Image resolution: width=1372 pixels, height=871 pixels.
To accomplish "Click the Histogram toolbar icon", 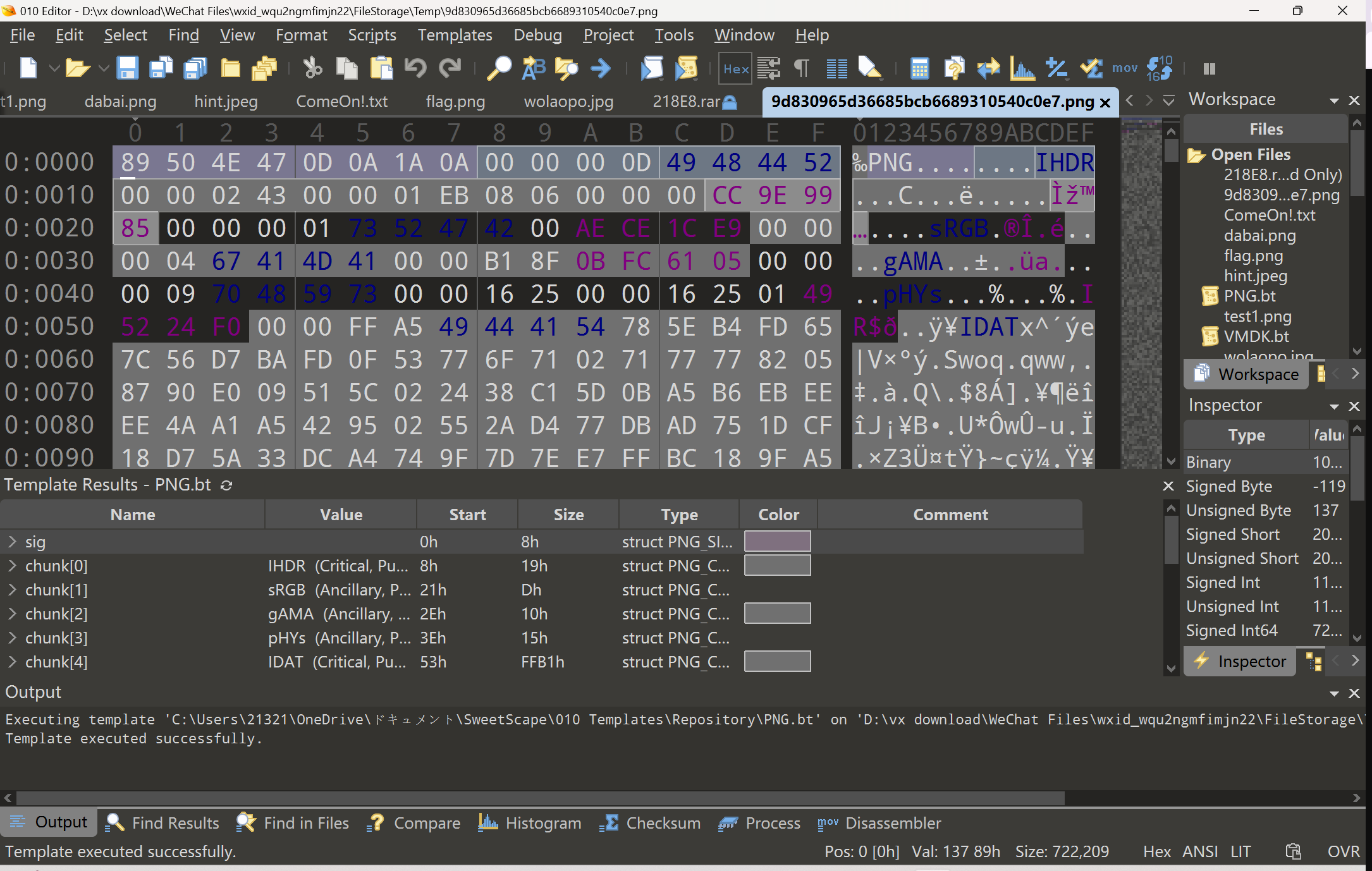I will [x=1022, y=68].
